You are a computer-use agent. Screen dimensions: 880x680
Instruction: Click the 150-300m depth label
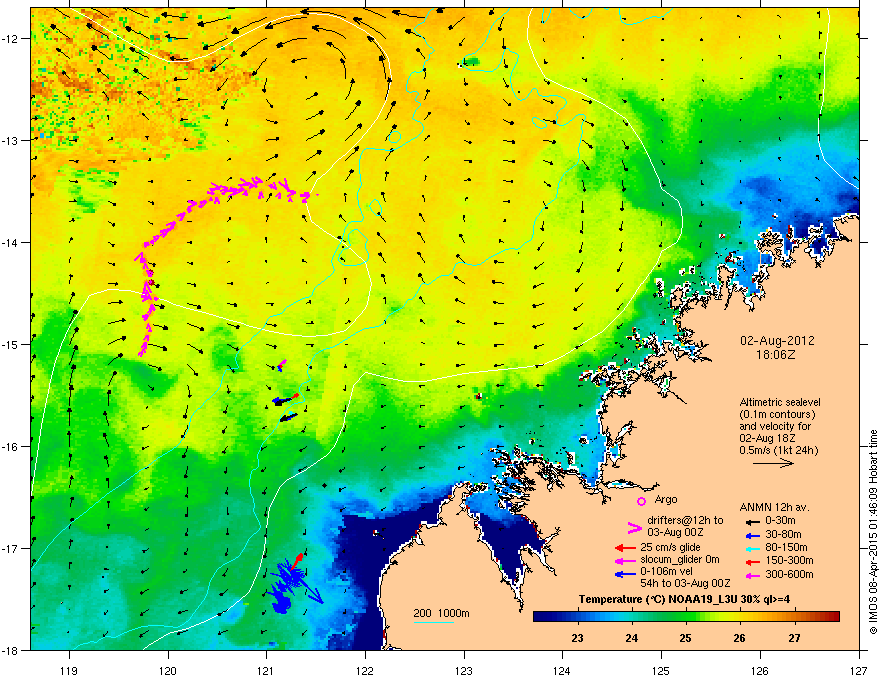789,560
